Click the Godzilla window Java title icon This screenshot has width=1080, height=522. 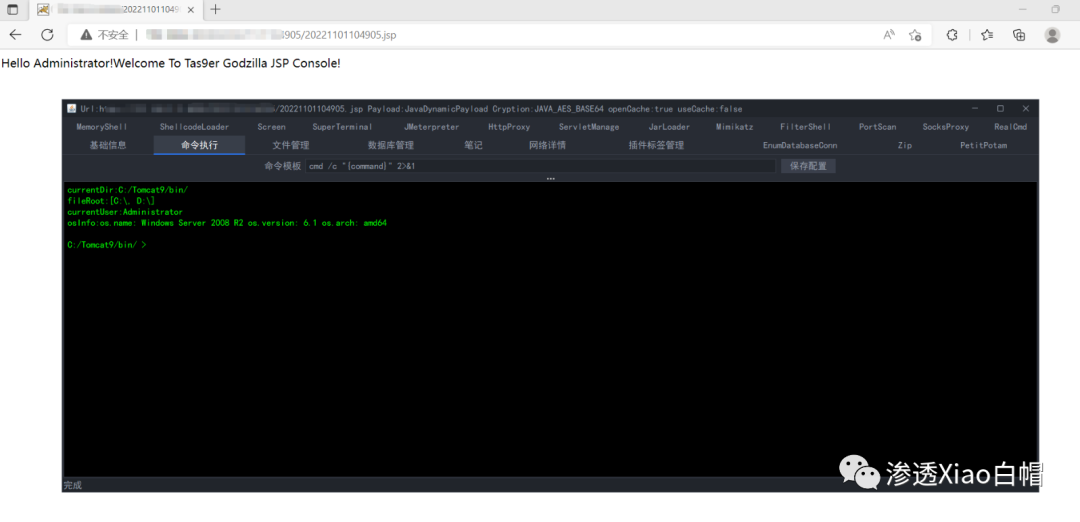tap(71, 109)
